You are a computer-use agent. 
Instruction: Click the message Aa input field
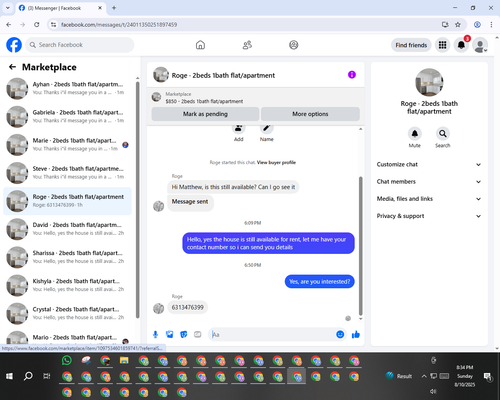(273, 334)
